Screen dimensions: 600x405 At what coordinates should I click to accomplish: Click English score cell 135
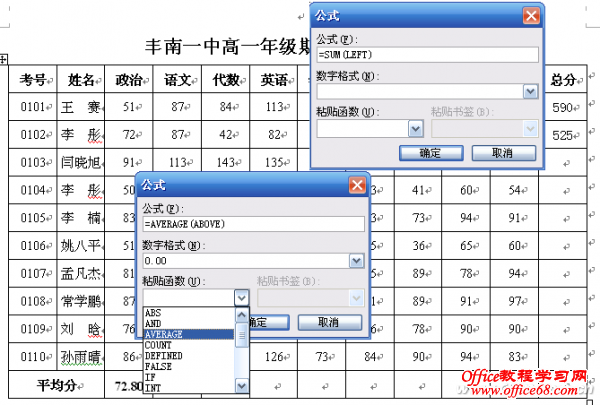[274, 162]
